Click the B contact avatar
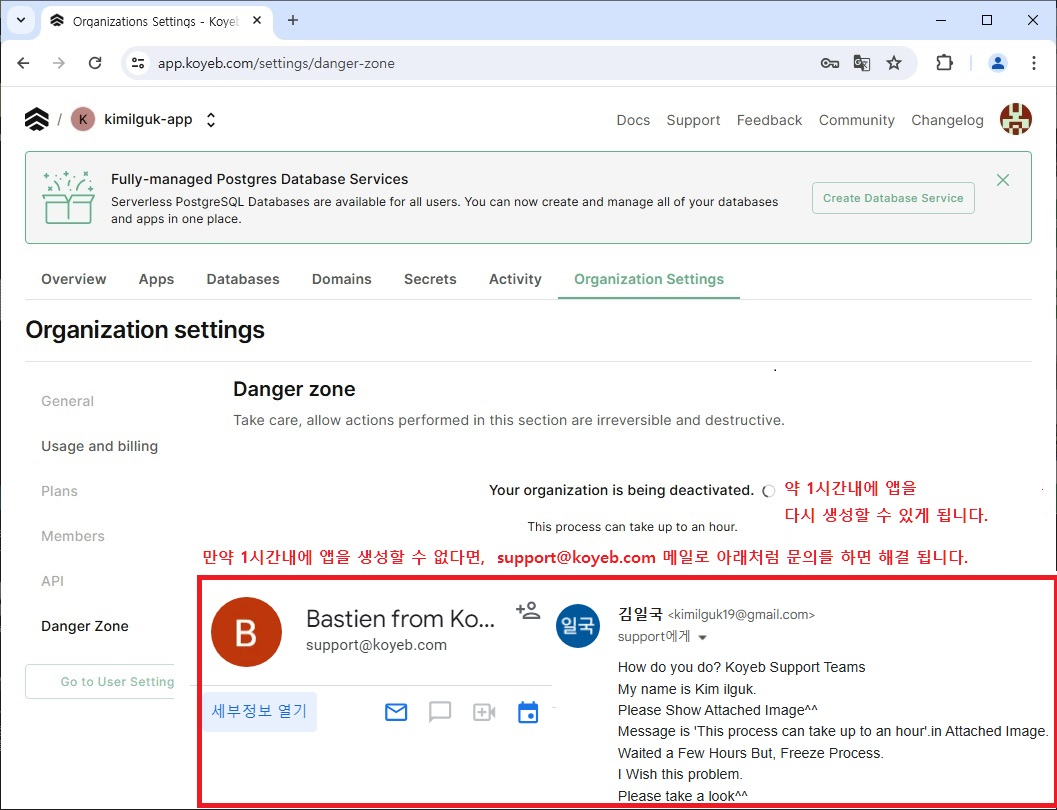This screenshot has height=810, width=1057. (x=246, y=632)
